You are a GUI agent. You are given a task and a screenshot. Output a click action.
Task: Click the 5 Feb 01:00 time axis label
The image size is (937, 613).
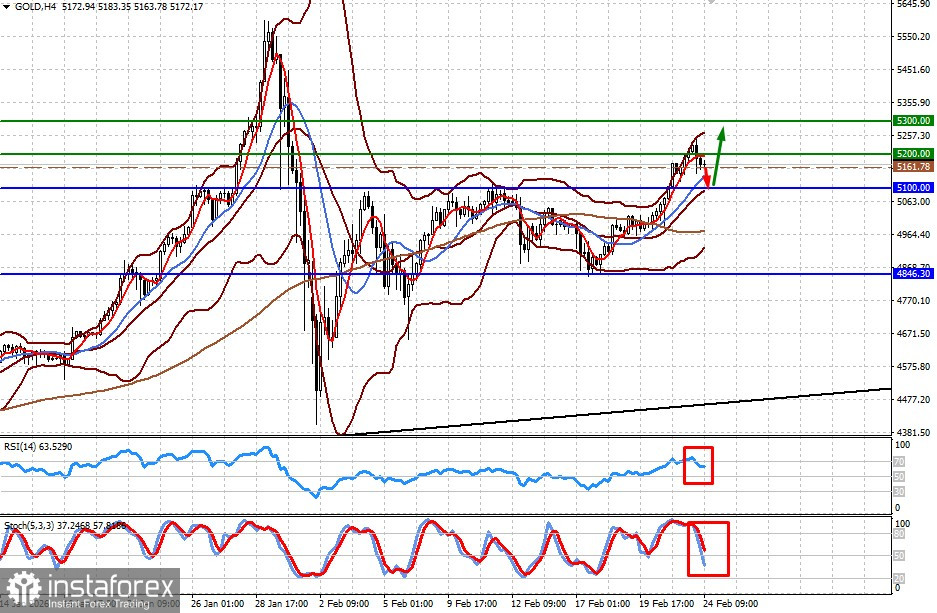(409, 603)
